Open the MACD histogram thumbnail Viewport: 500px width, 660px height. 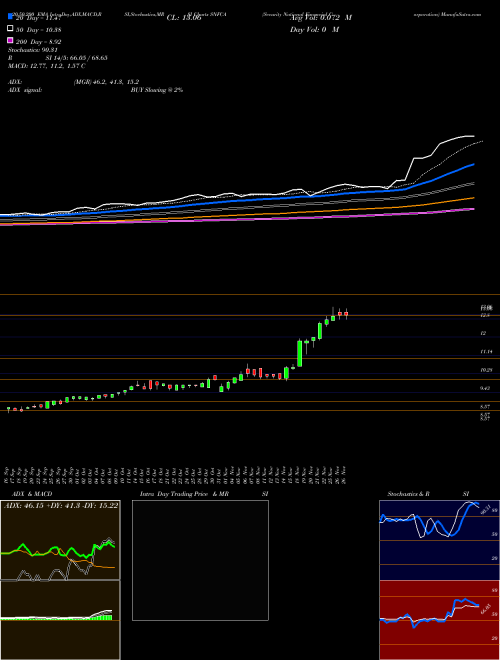[60, 620]
